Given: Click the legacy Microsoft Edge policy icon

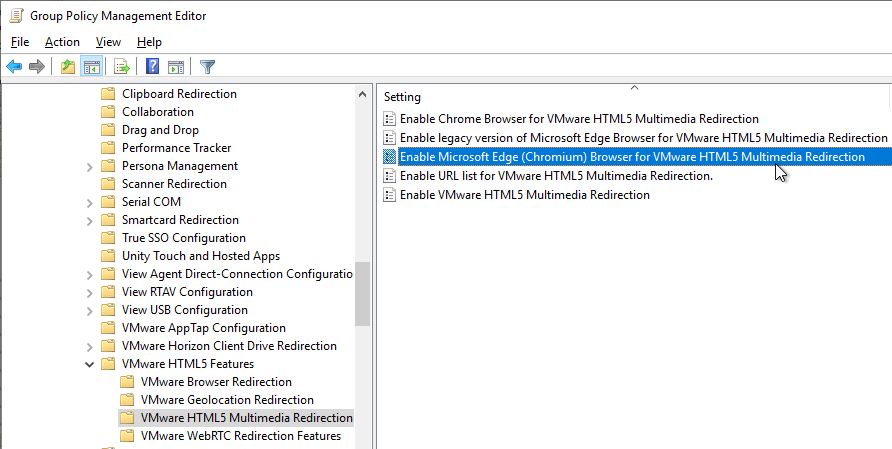Looking at the screenshot, I should tap(389, 138).
